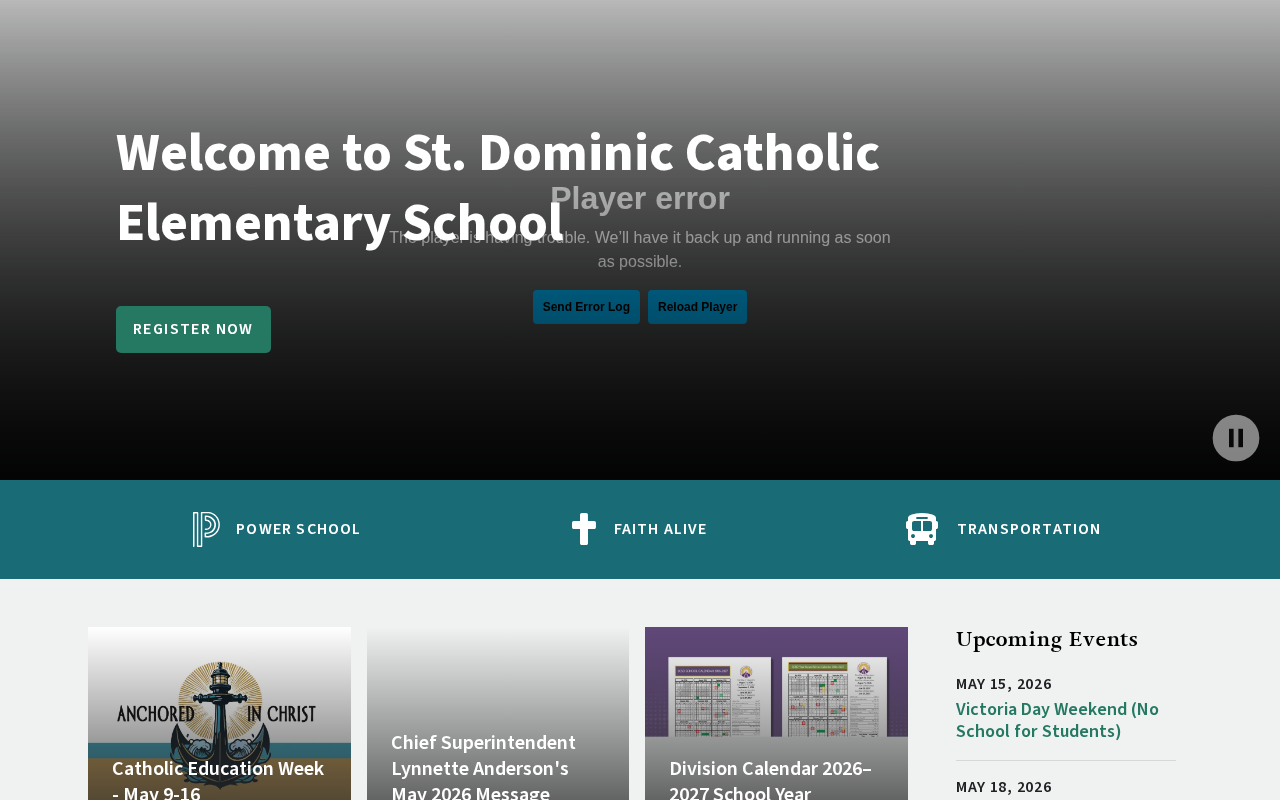Click the Transportation bus icon

(x=922, y=529)
